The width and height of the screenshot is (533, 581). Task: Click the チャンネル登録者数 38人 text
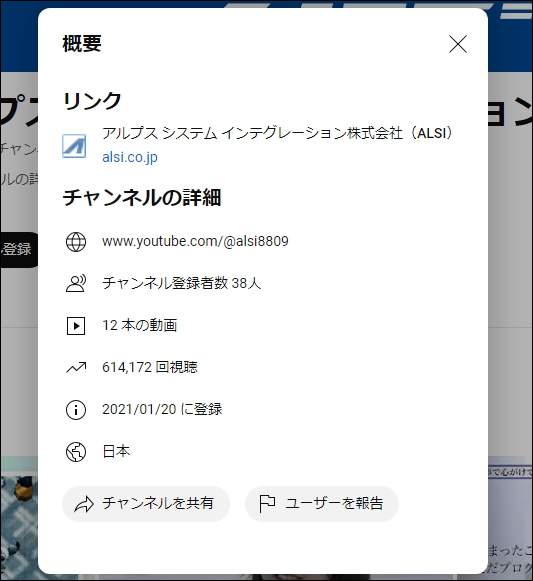click(x=182, y=283)
